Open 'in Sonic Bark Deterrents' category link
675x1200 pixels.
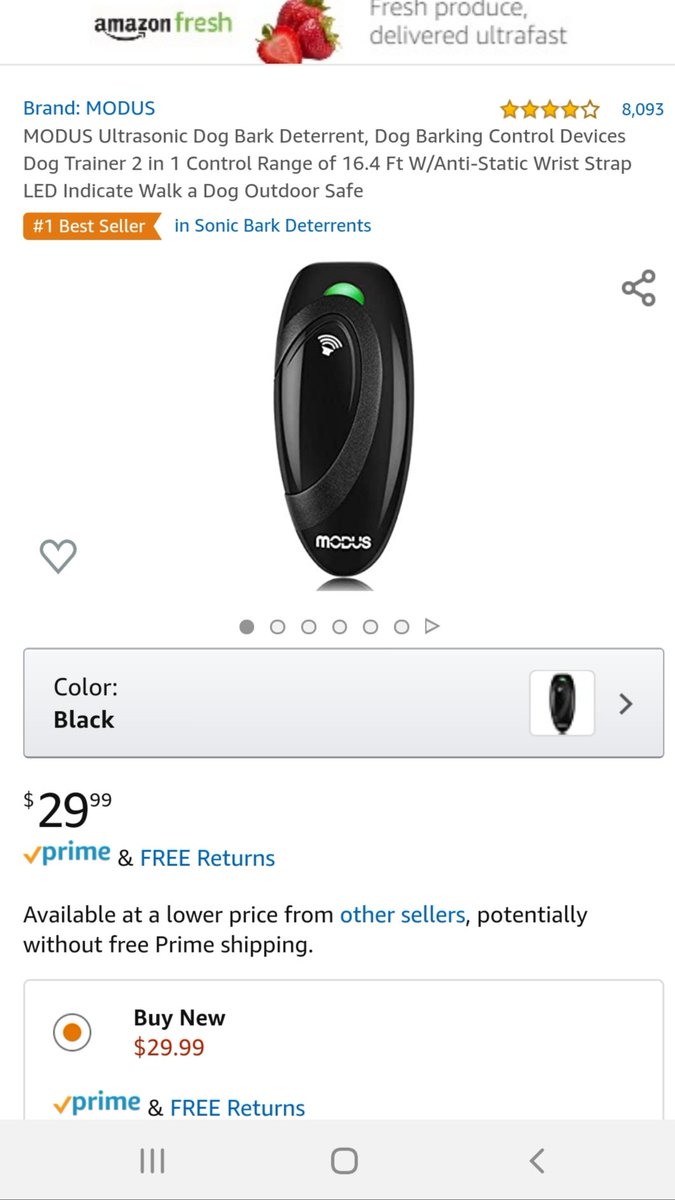pyautogui.click(x=273, y=226)
